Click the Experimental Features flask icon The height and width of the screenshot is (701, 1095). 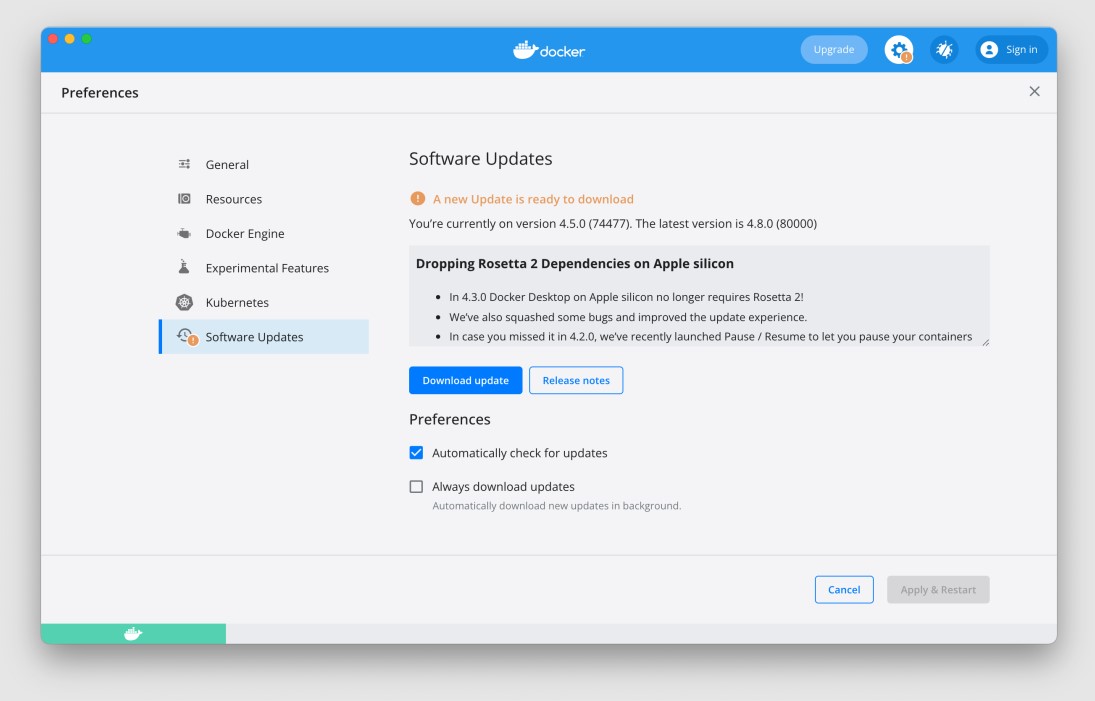coord(184,267)
